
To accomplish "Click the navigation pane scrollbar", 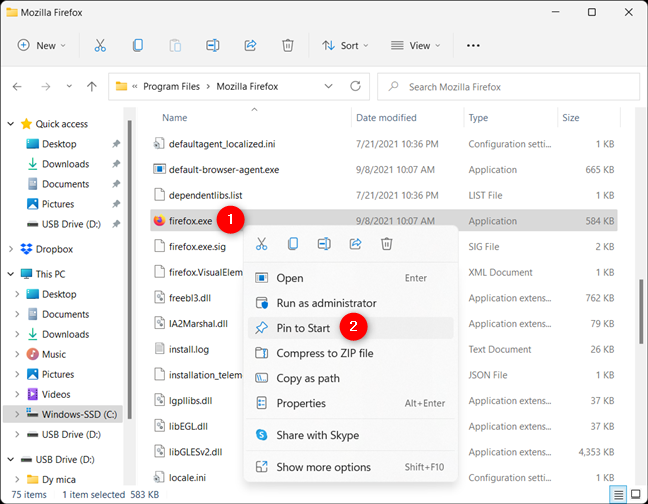I will (x=129, y=269).
